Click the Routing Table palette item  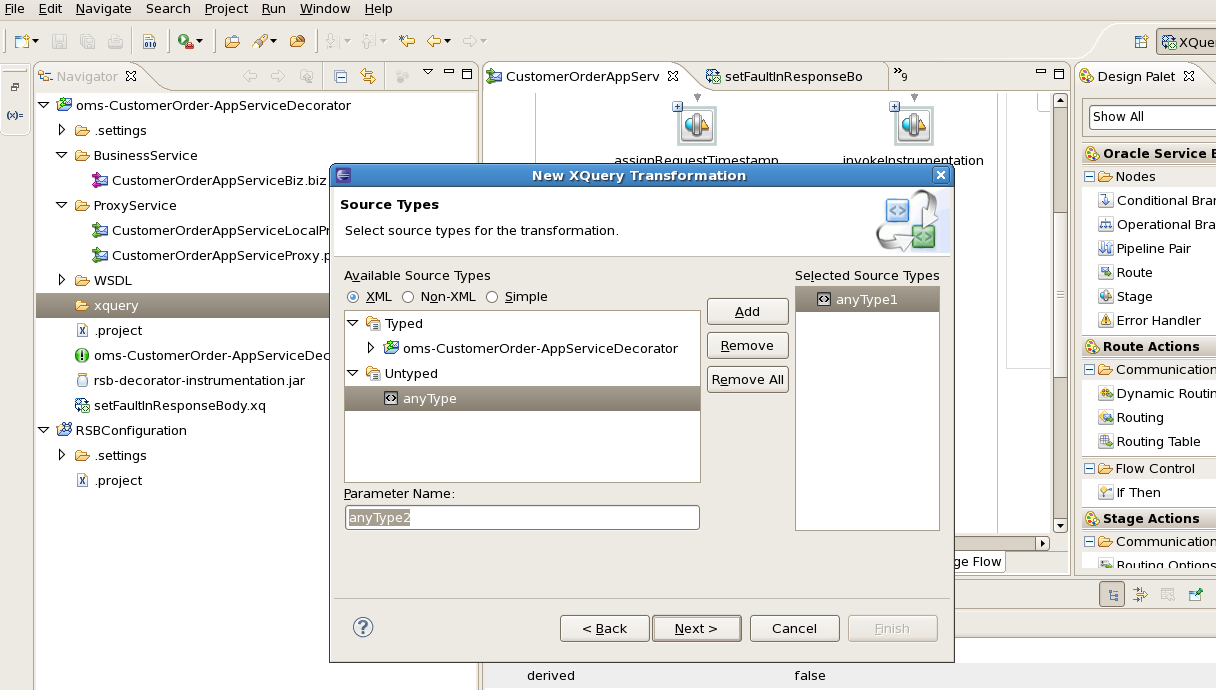pyautogui.click(x=1150, y=441)
